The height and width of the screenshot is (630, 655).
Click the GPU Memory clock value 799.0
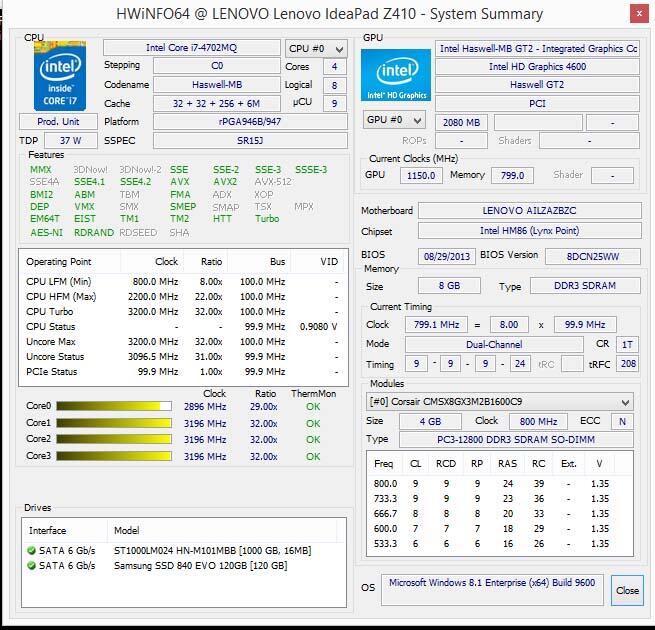512,175
